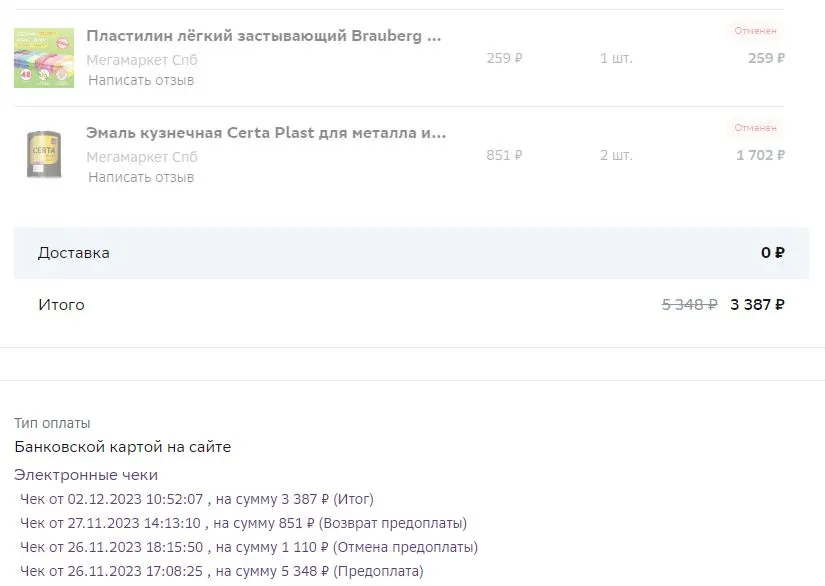Select the unit price '259 ₽'
The image size is (825, 586).
tap(504, 58)
